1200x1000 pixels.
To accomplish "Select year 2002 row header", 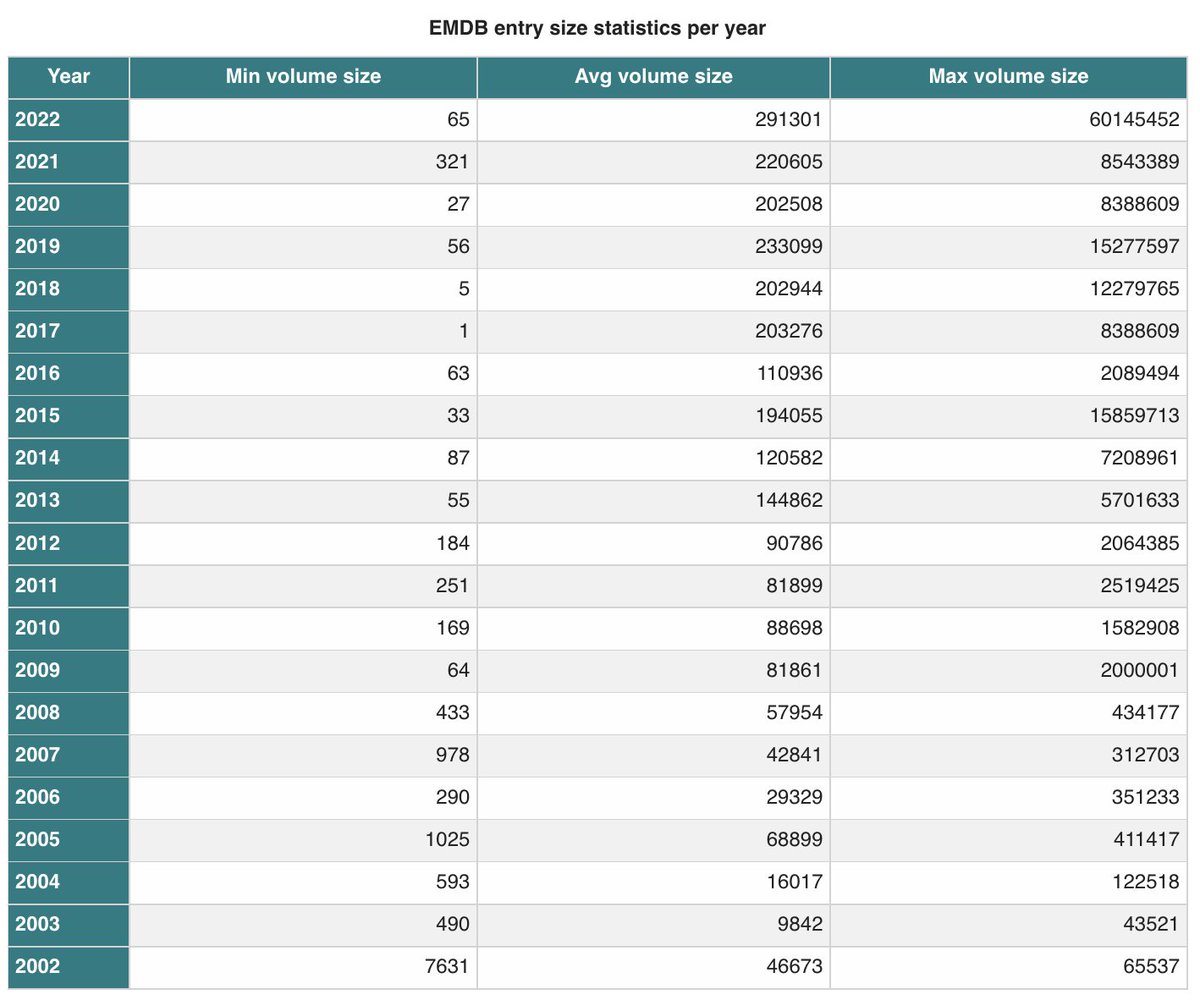I will [x=69, y=967].
